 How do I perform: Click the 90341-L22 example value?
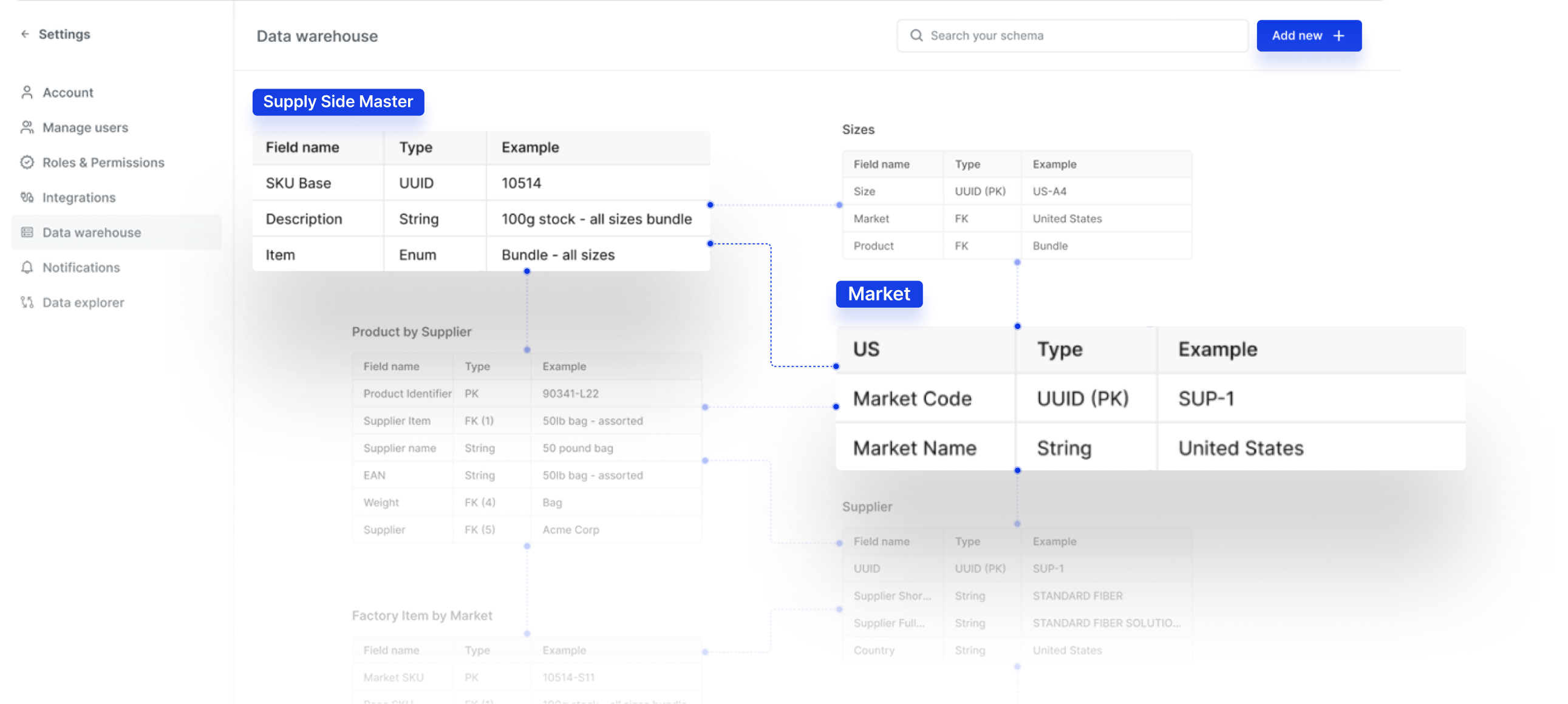(x=570, y=394)
